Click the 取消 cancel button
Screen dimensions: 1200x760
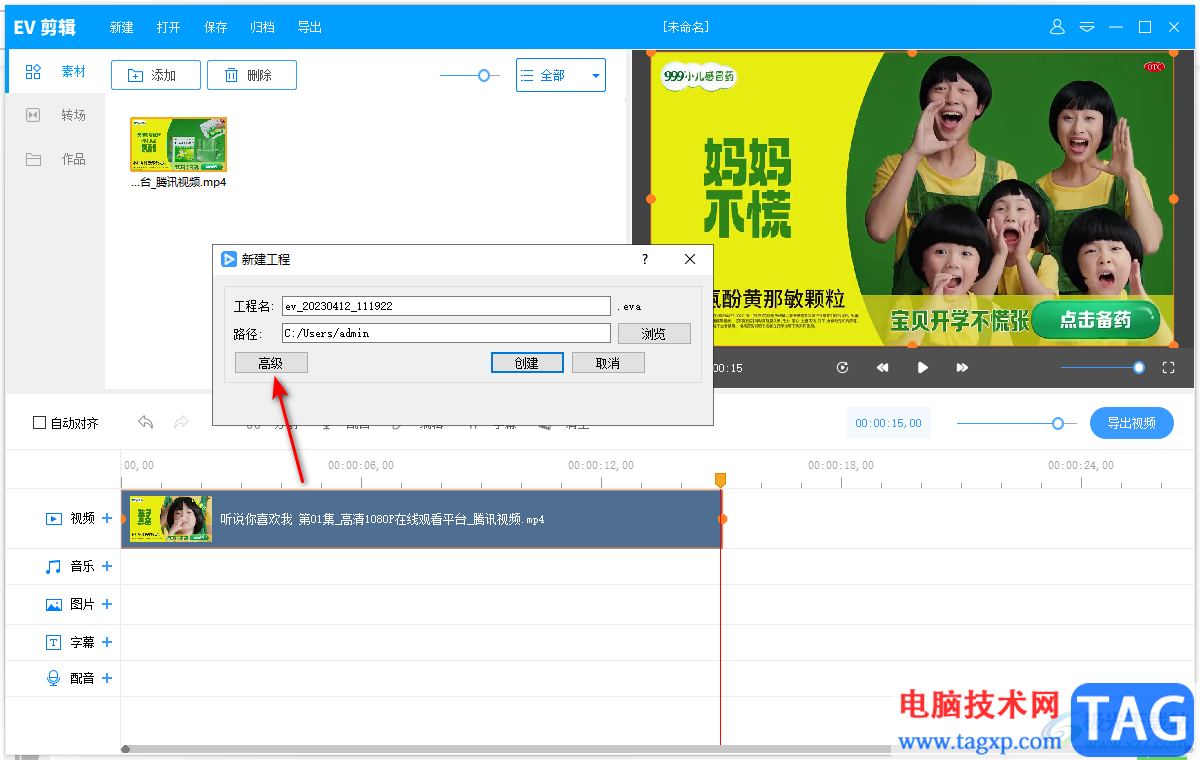click(x=608, y=363)
